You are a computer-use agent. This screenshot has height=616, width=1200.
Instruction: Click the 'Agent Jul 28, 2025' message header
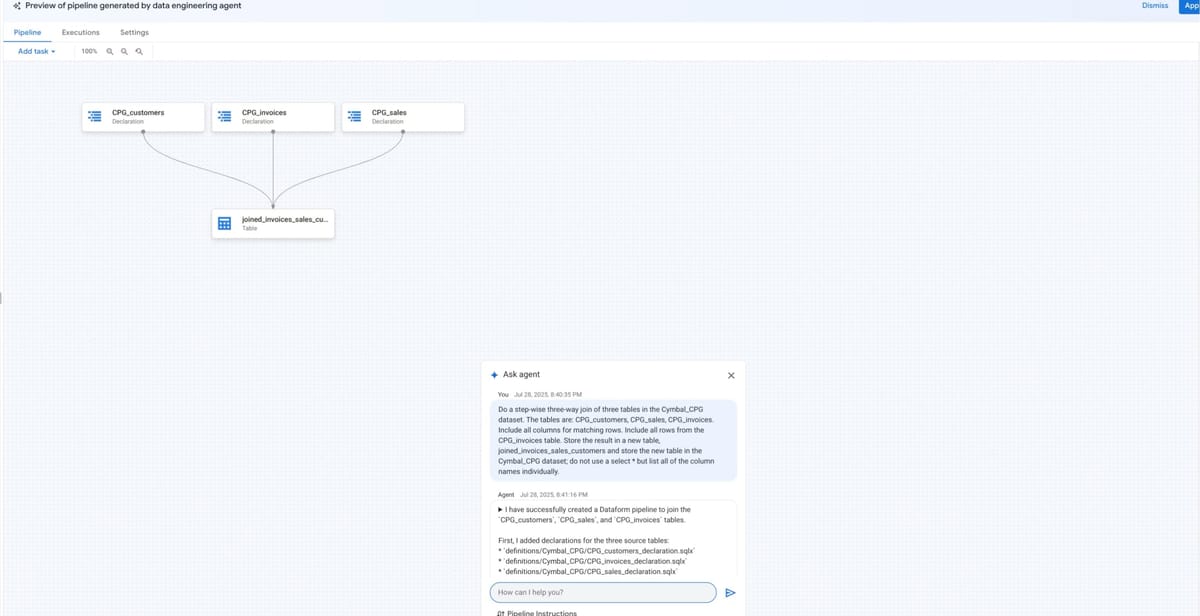543,495
